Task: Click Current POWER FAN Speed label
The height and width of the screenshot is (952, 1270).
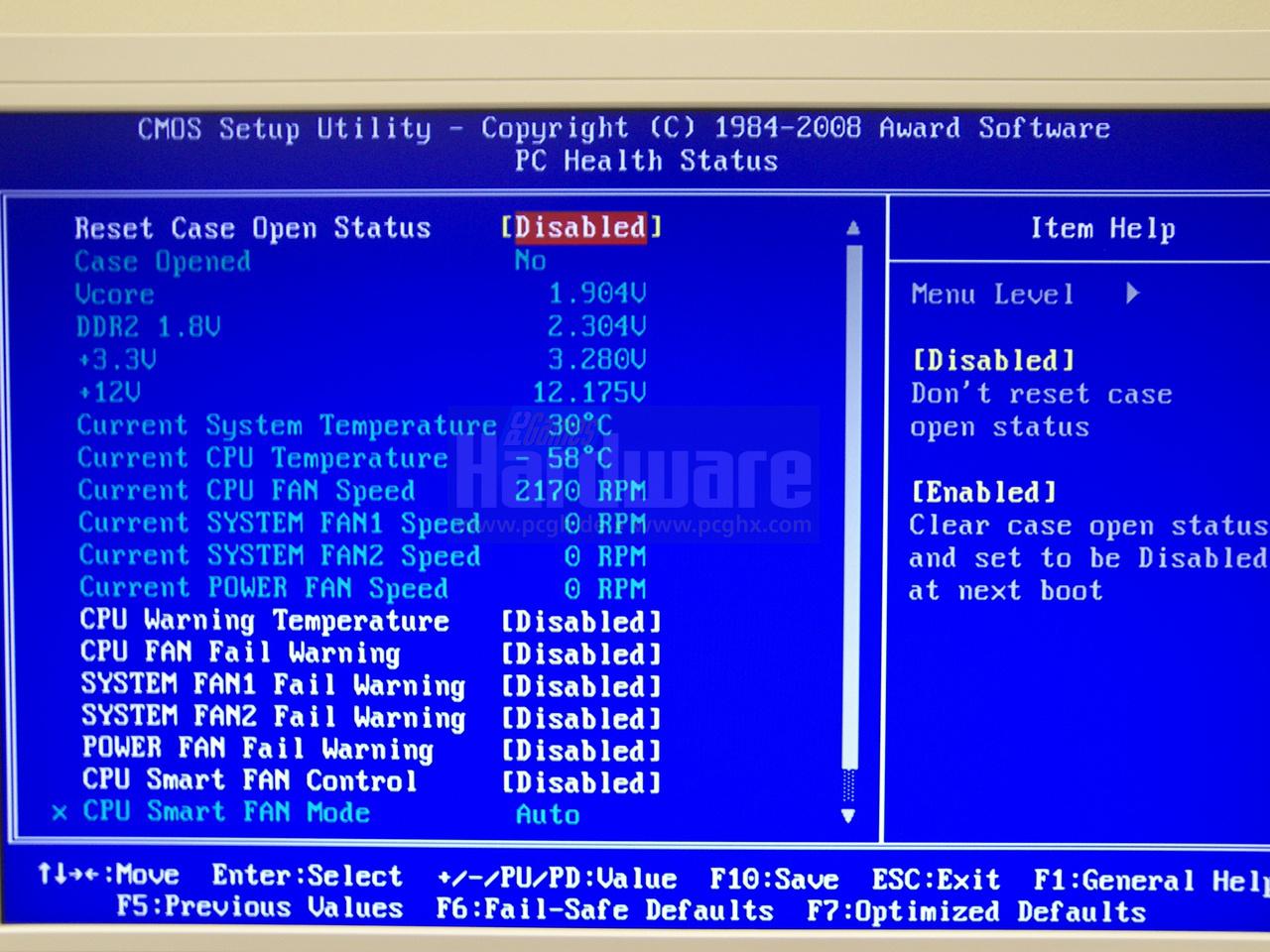Action: tap(264, 587)
